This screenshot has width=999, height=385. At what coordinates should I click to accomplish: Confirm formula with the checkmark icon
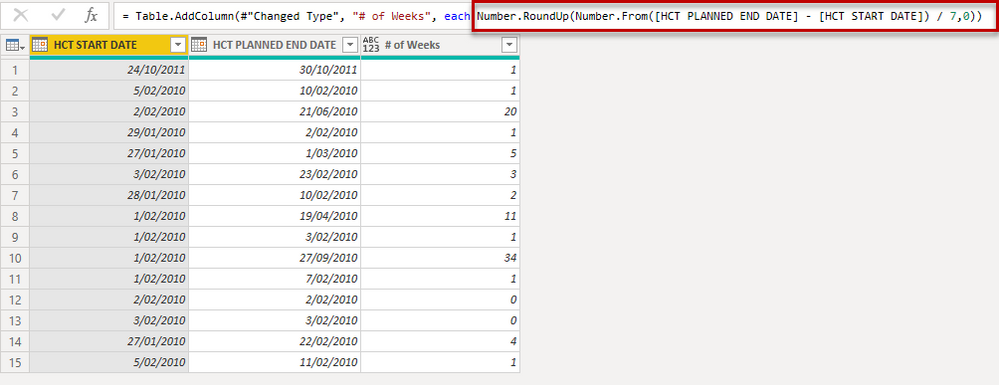58,15
